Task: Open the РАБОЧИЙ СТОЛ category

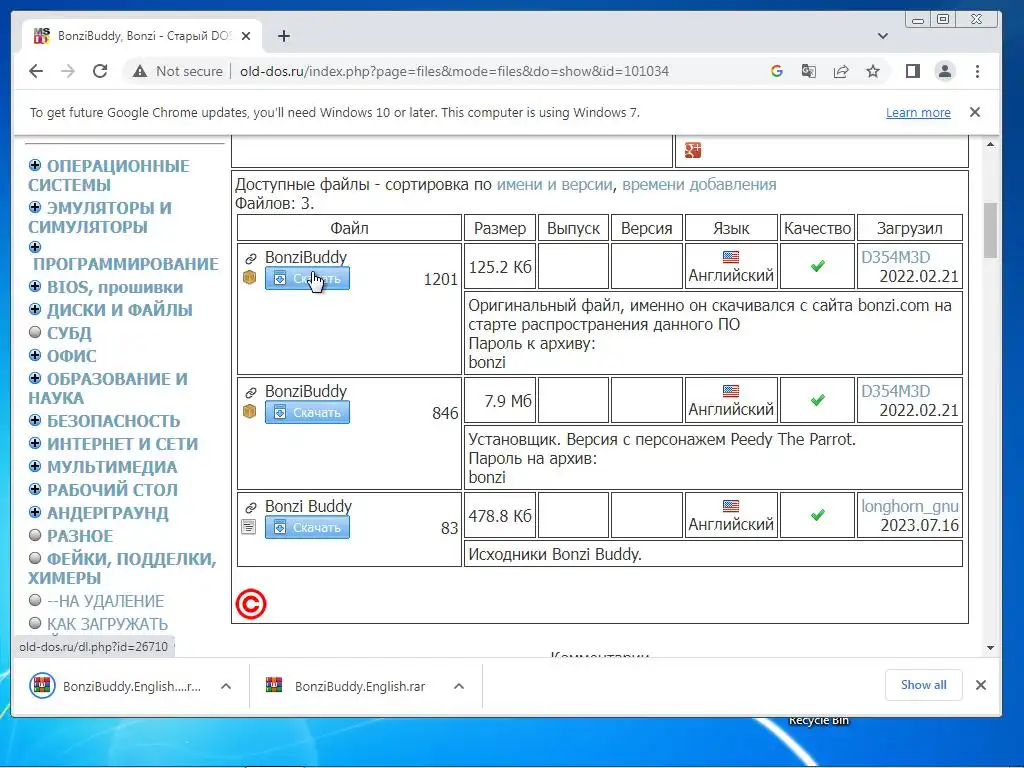Action: 112,490
